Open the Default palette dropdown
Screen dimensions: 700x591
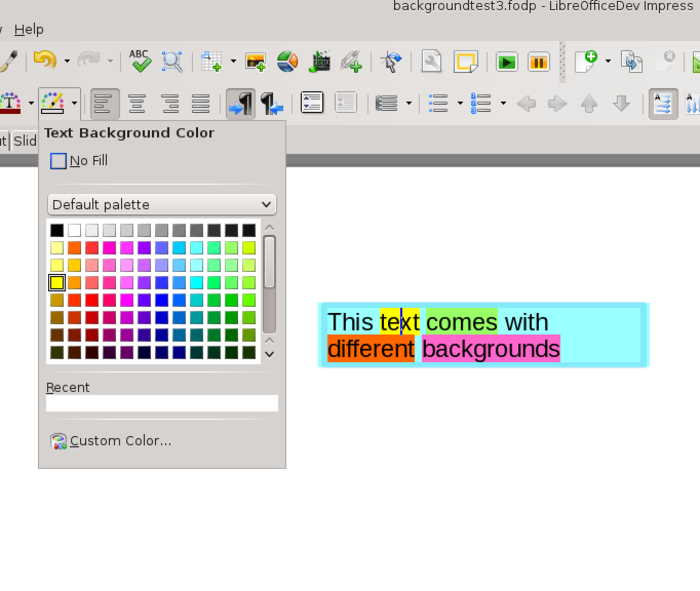click(162, 204)
